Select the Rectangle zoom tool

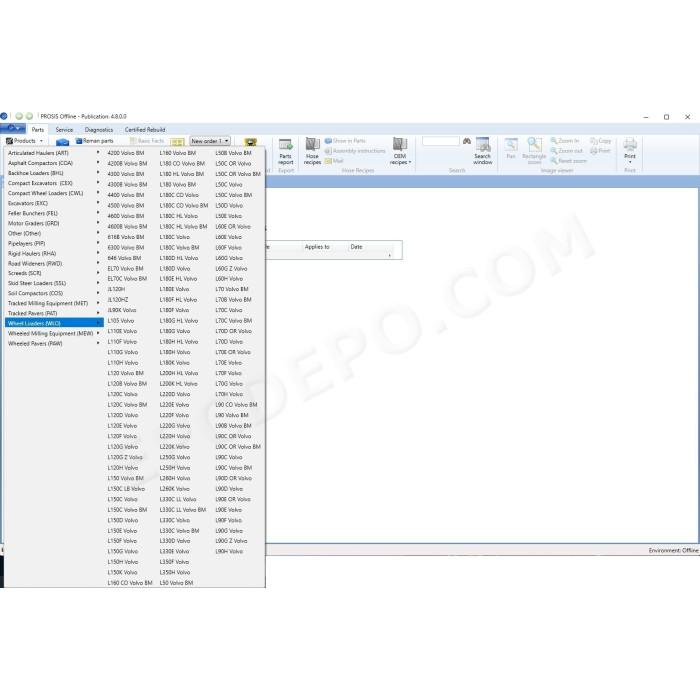(534, 151)
